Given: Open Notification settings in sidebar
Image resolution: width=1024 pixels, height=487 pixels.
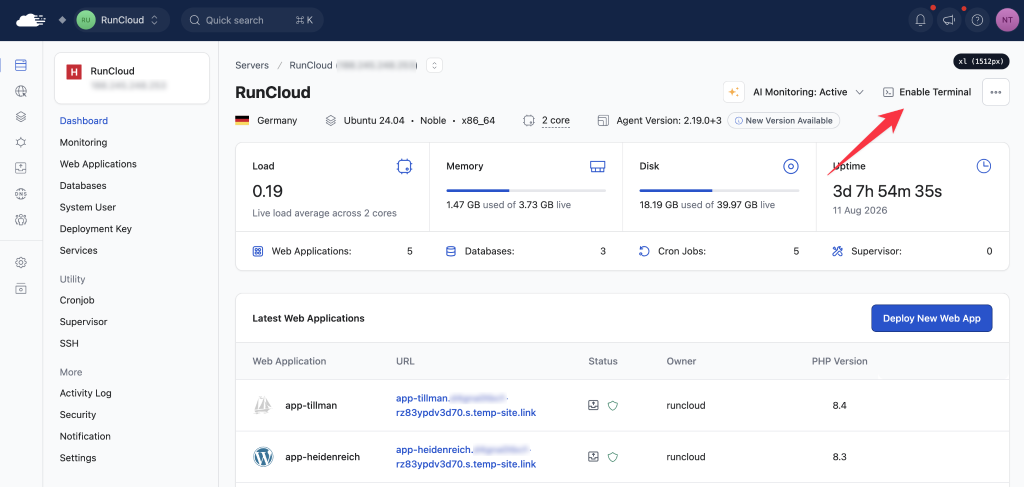Looking at the screenshot, I should [x=85, y=436].
